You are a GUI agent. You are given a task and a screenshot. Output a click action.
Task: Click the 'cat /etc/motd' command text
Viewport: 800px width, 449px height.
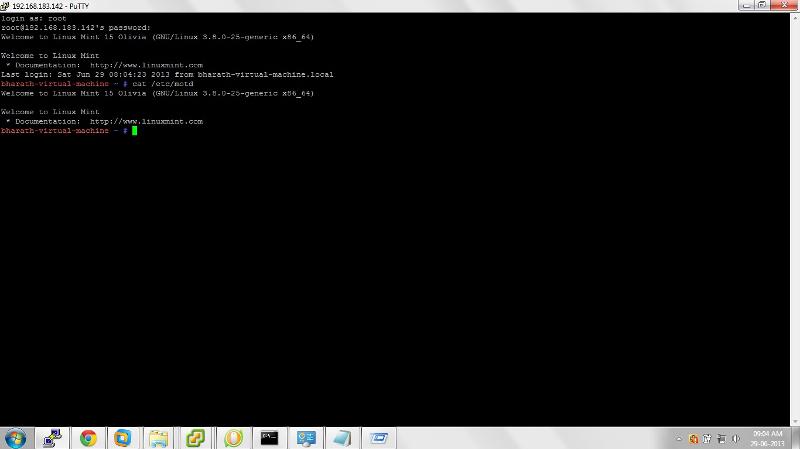click(x=163, y=84)
